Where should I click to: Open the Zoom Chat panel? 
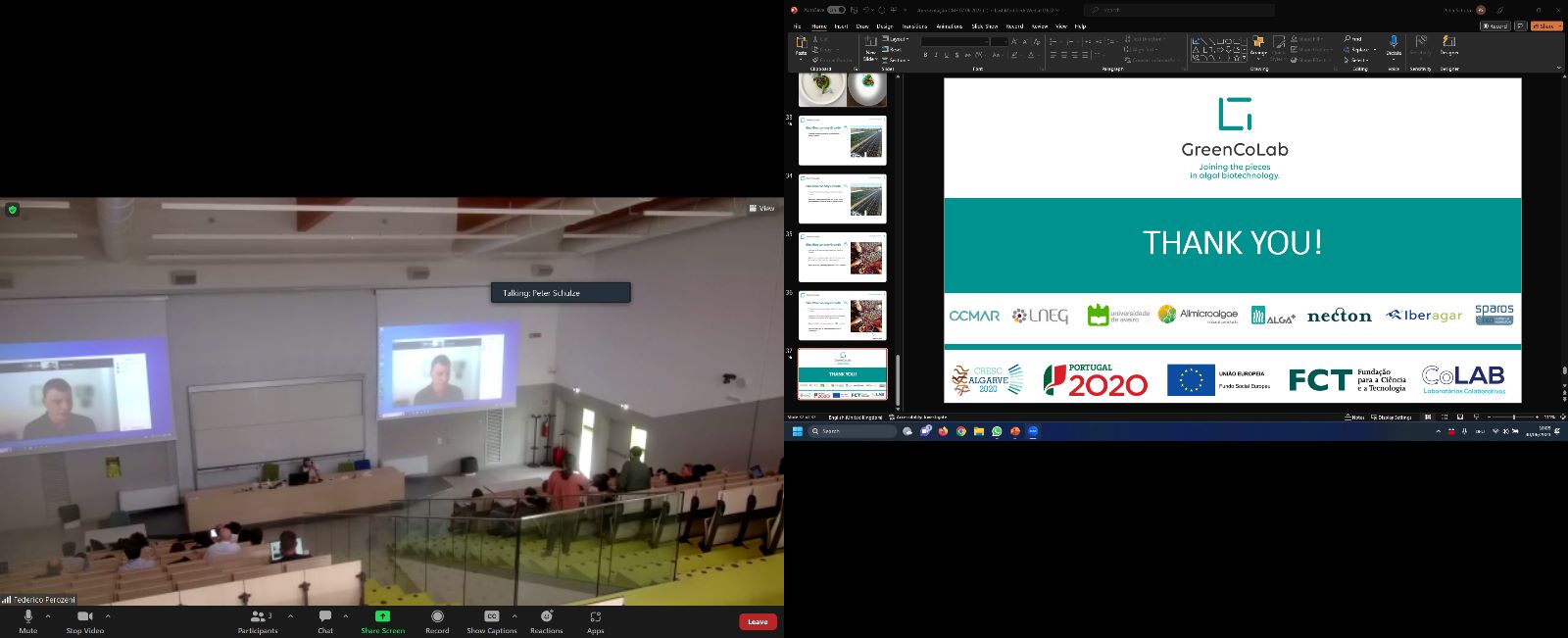coord(325,621)
